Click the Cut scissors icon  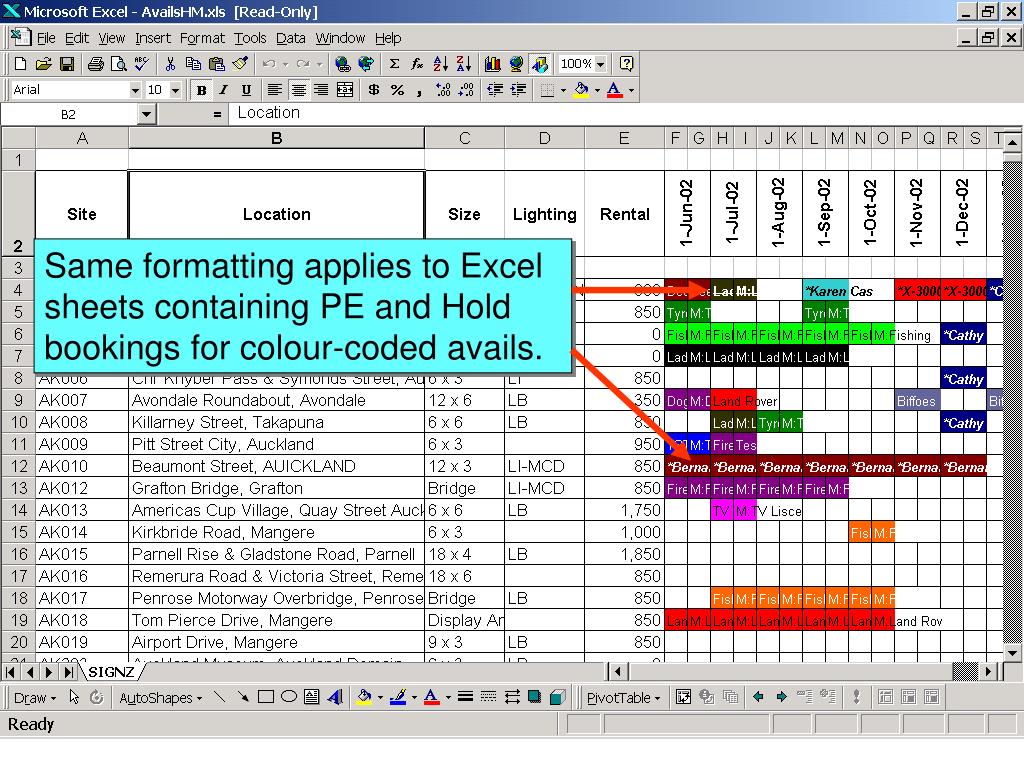(x=170, y=64)
